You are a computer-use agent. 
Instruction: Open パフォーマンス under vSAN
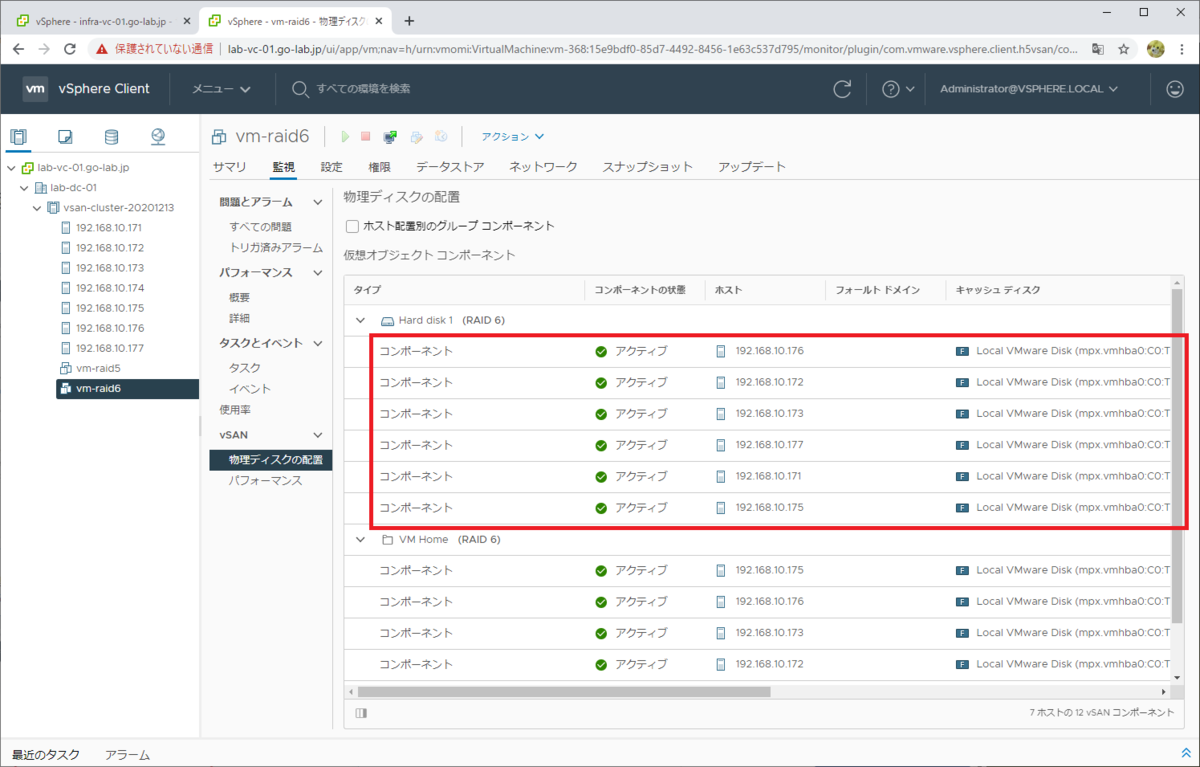265,480
